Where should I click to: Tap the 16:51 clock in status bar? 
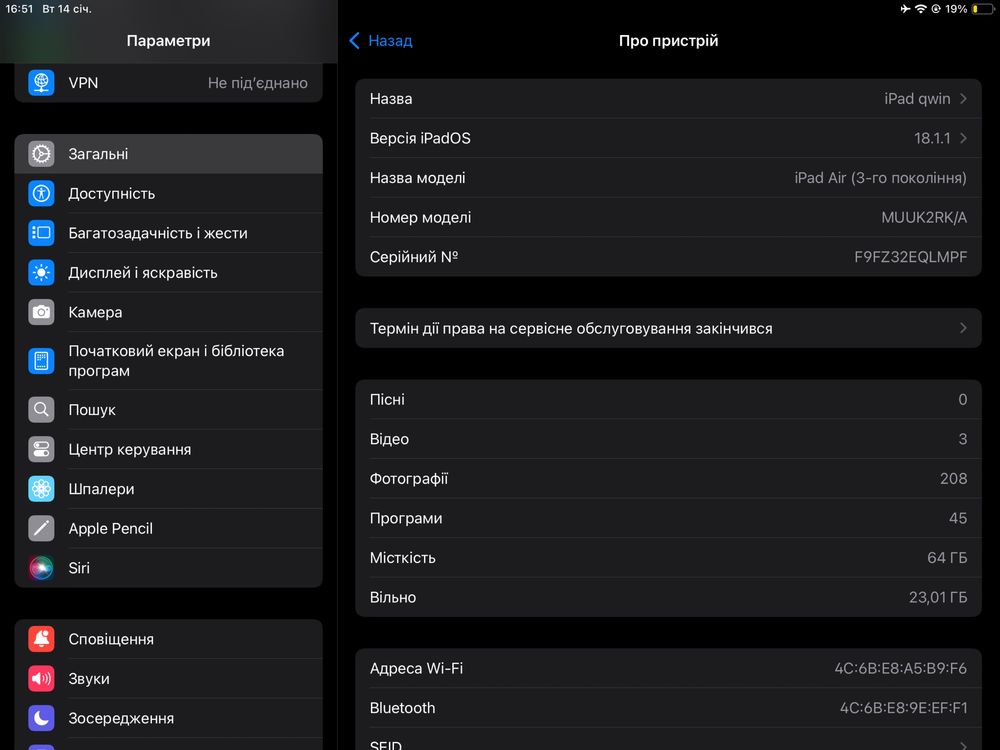point(19,9)
